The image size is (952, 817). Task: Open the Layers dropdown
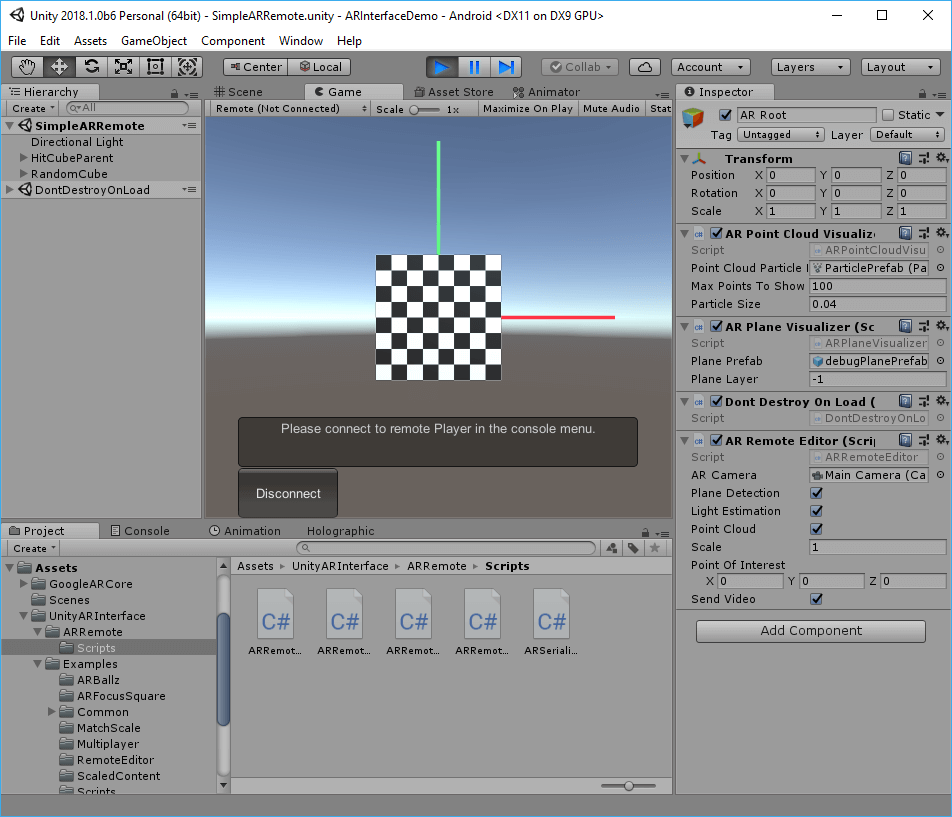point(810,67)
